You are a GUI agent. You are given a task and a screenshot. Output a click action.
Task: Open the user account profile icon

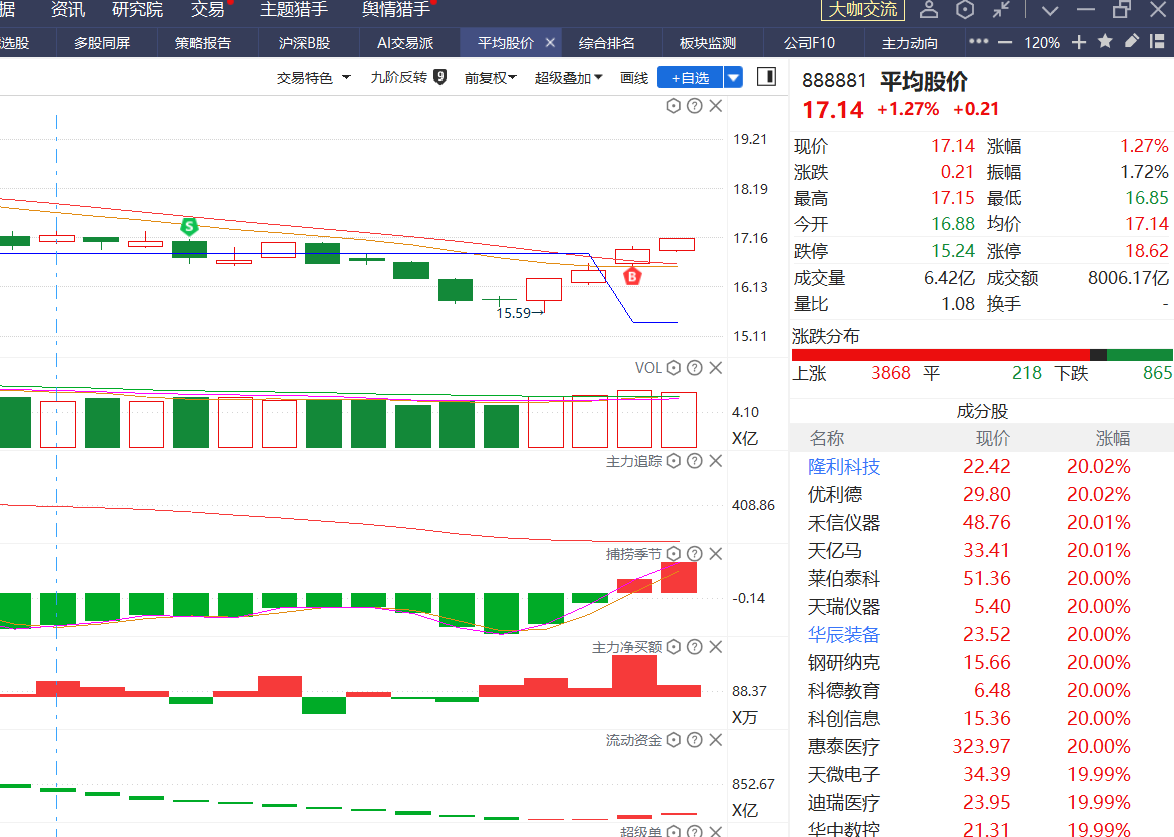tap(928, 10)
